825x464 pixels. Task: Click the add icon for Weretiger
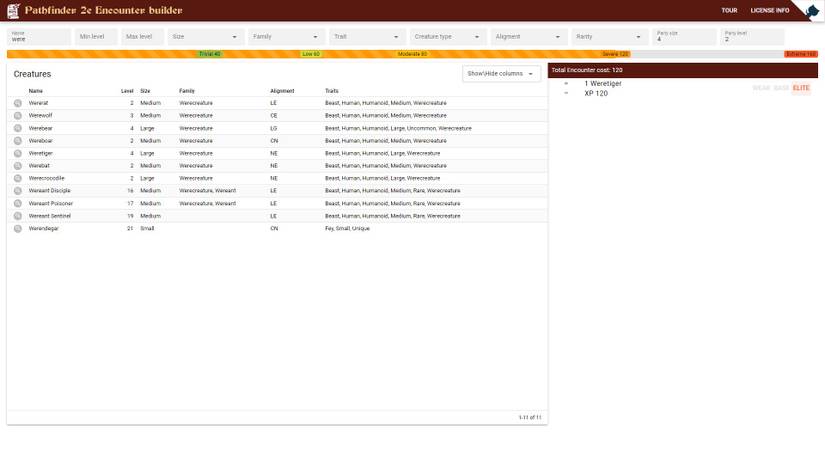coord(18,153)
